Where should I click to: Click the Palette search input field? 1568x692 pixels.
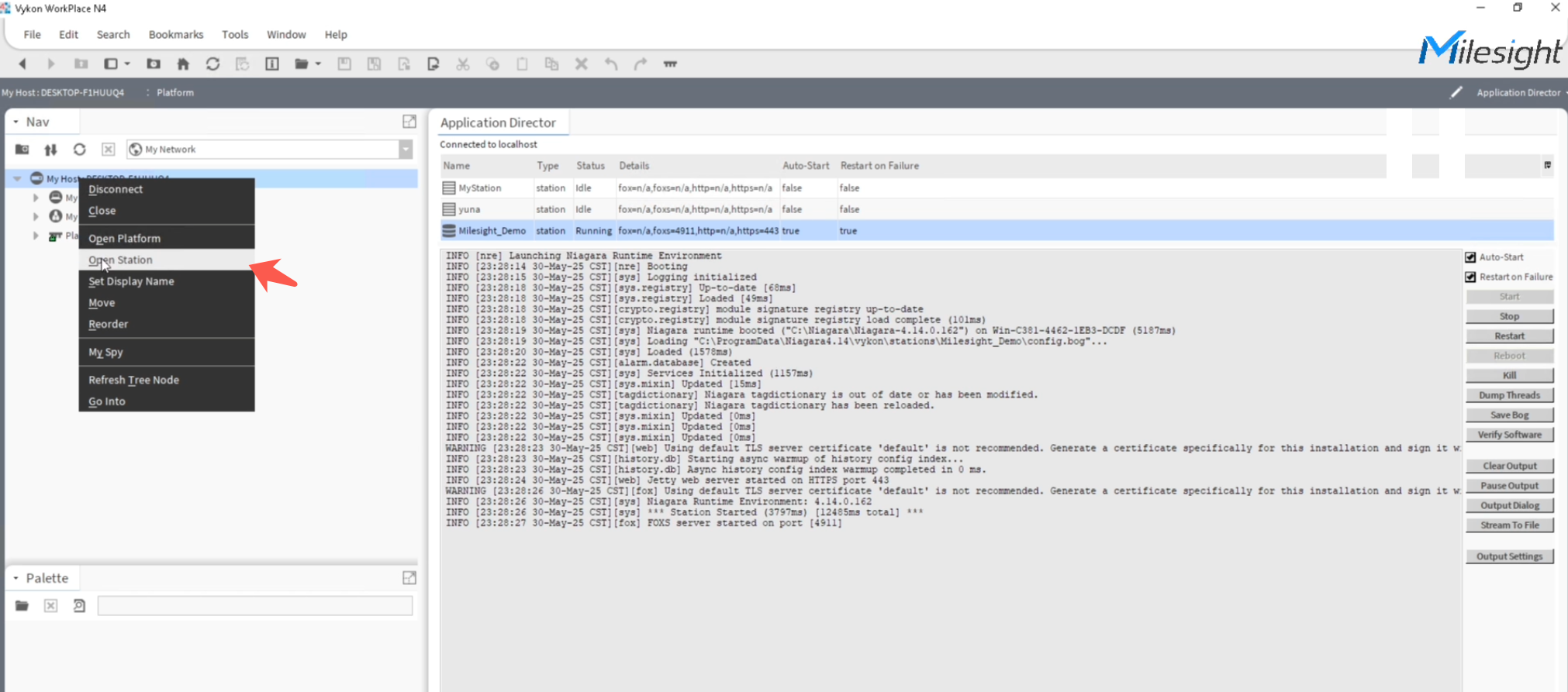click(x=255, y=606)
